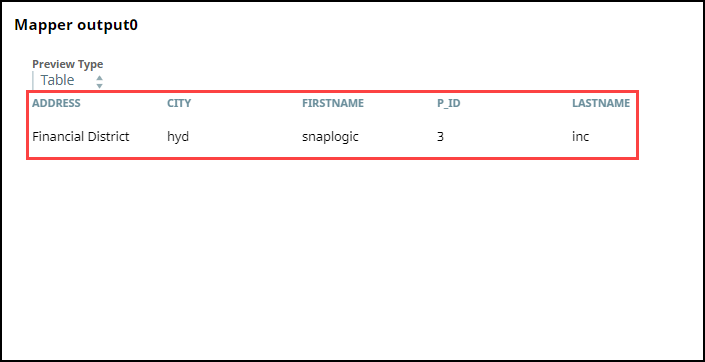
Task: Click the empty space between ADDRESS and CITY headers
Action: [x=124, y=103]
